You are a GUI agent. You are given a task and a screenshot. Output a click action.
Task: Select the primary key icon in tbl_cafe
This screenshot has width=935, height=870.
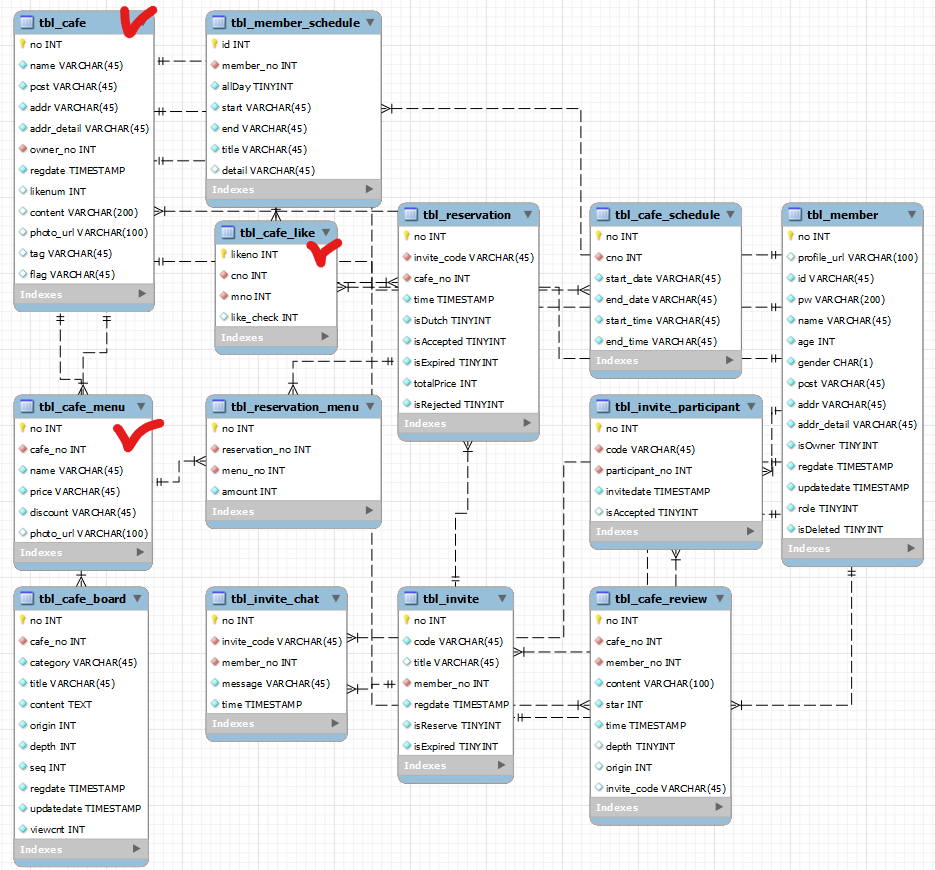coord(22,44)
